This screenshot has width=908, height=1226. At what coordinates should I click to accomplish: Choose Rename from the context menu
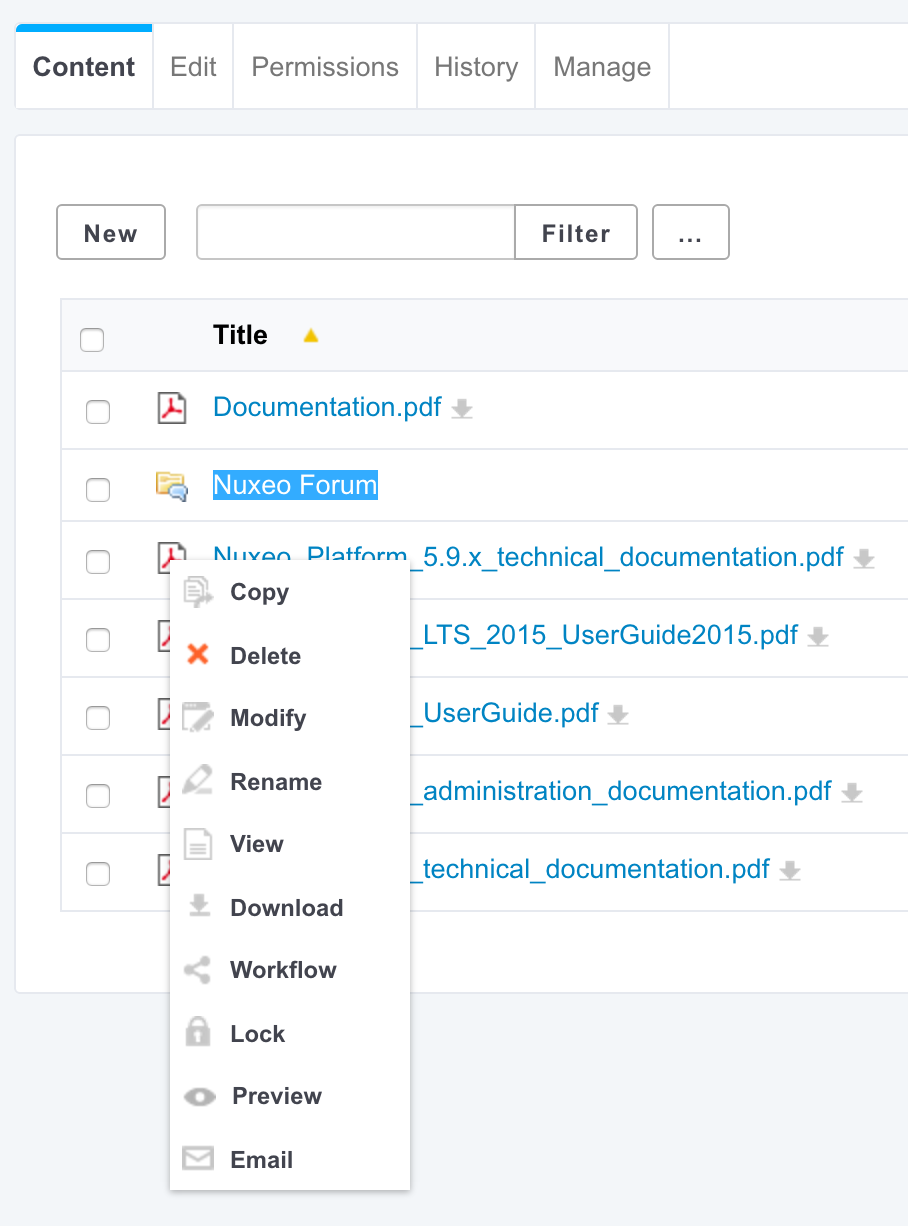pos(290,781)
